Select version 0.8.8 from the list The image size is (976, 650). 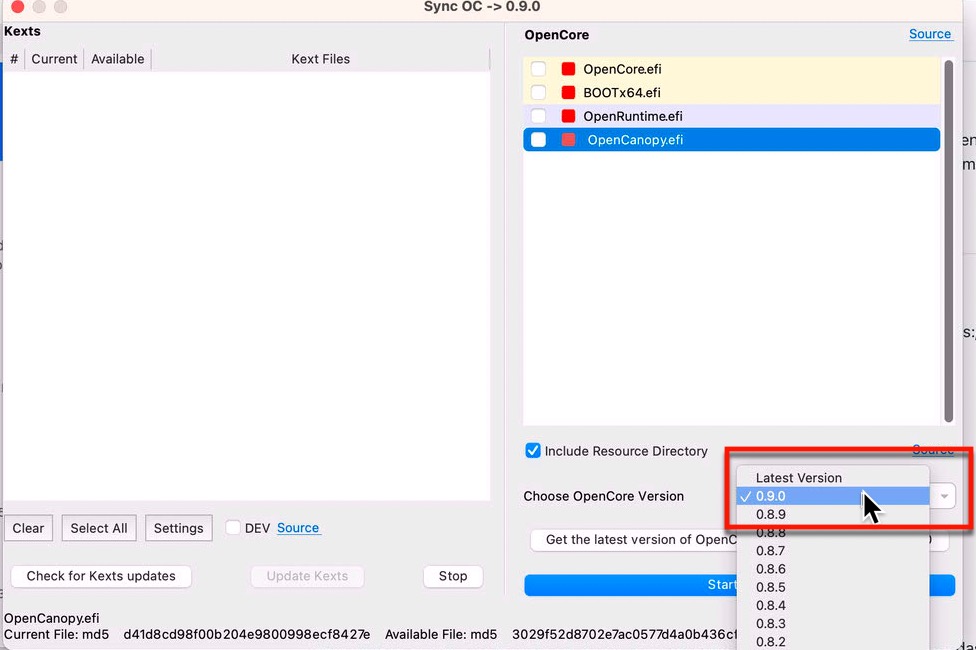click(833, 532)
